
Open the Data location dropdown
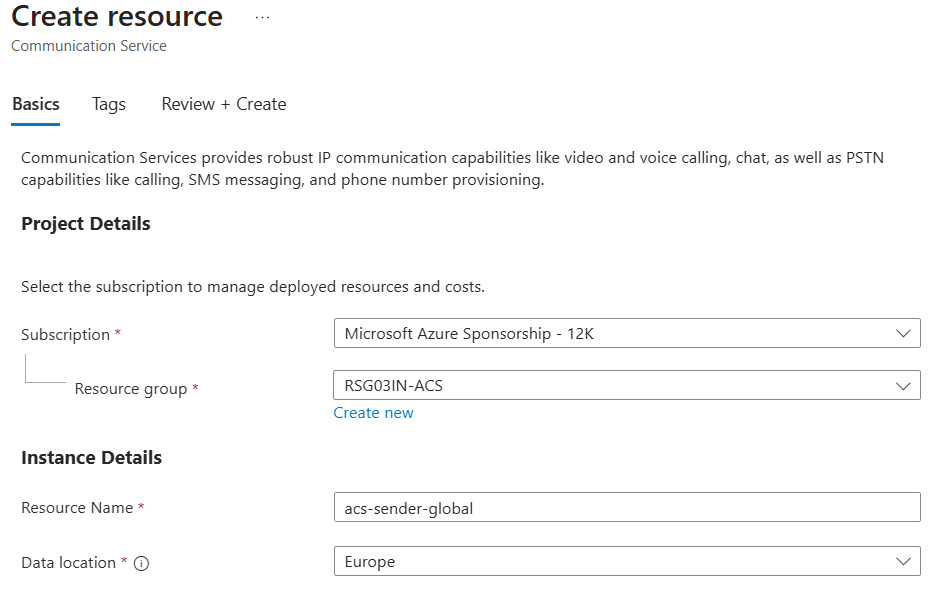coord(627,561)
